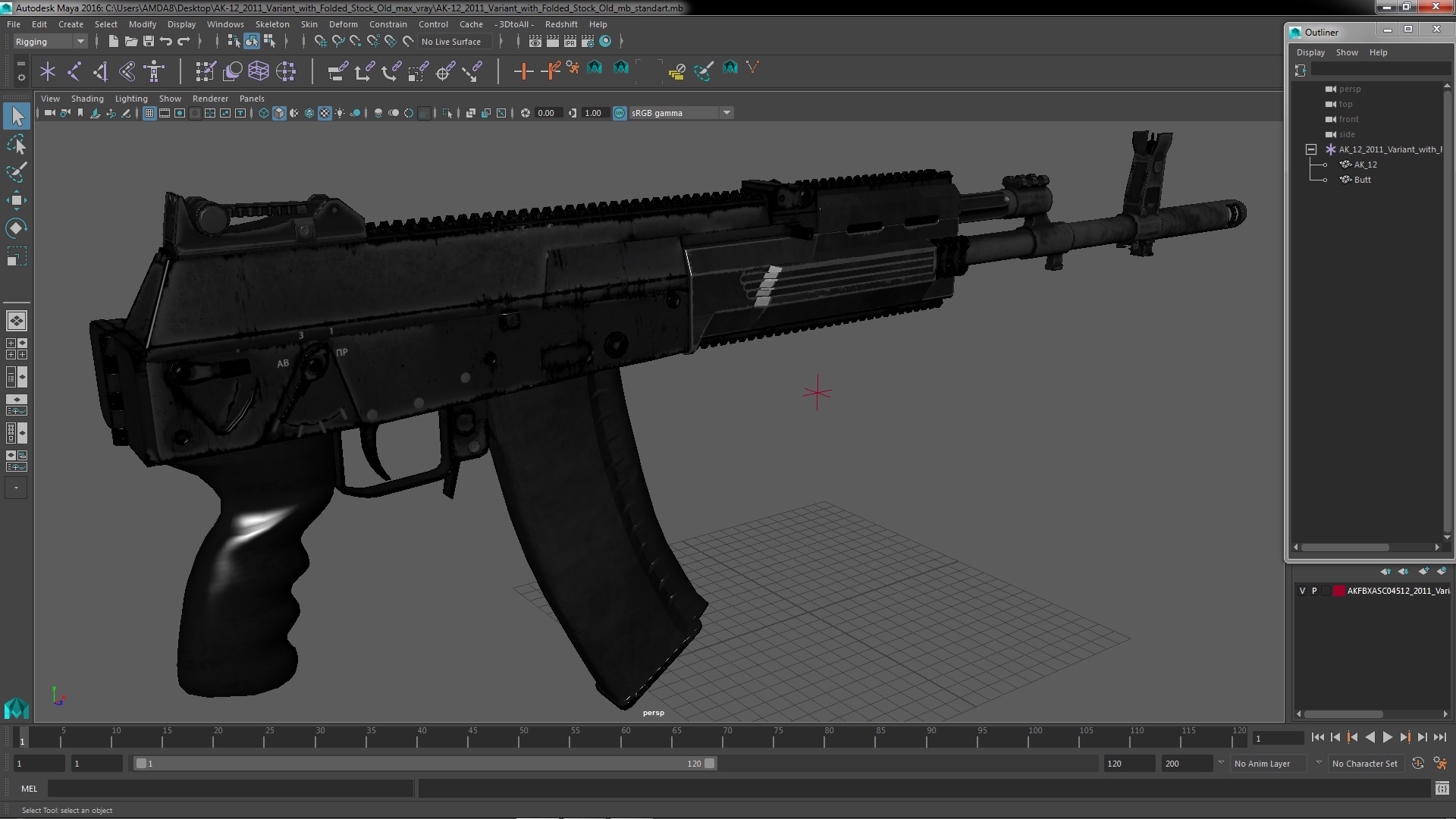This screenshot has width=1456, height=819.
Task: Toggle layer playback P box
Action: [x=1314, y=591]
